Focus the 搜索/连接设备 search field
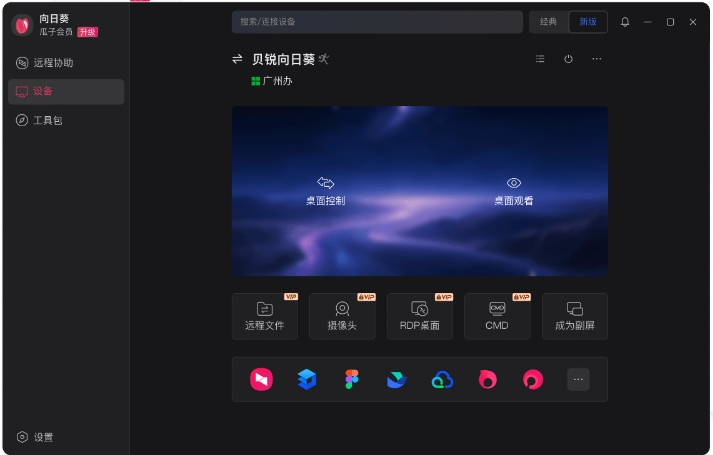 [x=377, y=22]
